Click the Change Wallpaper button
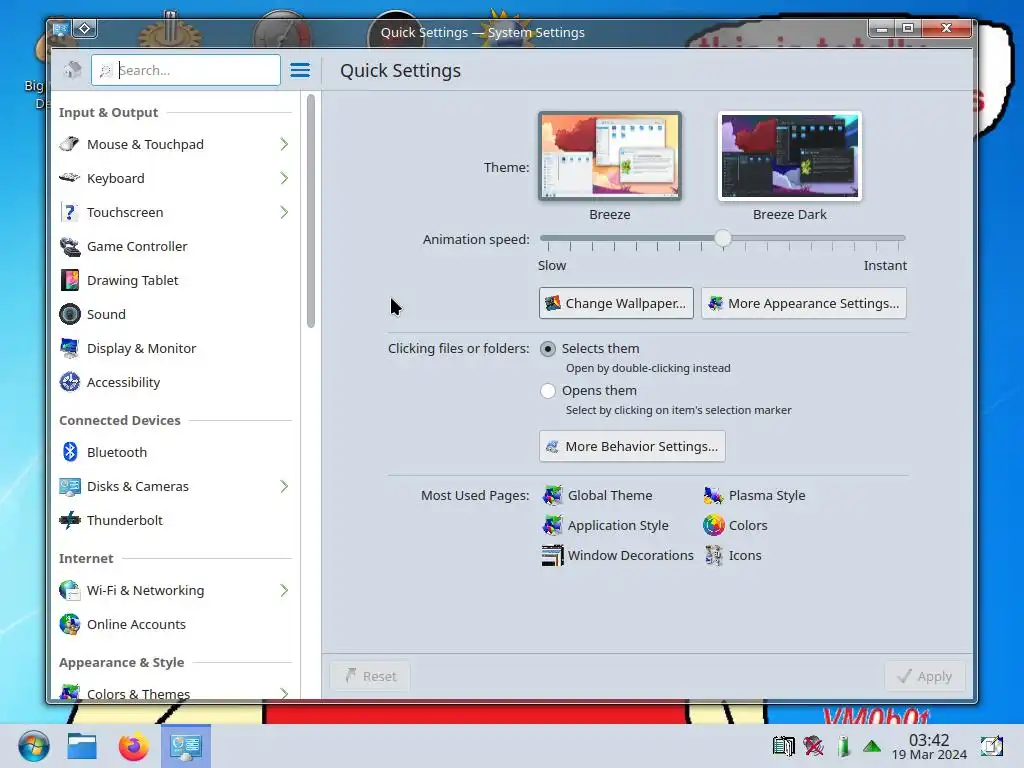Screen dimensions: 1024x768 pyautogui.click(x=616, y=303)
